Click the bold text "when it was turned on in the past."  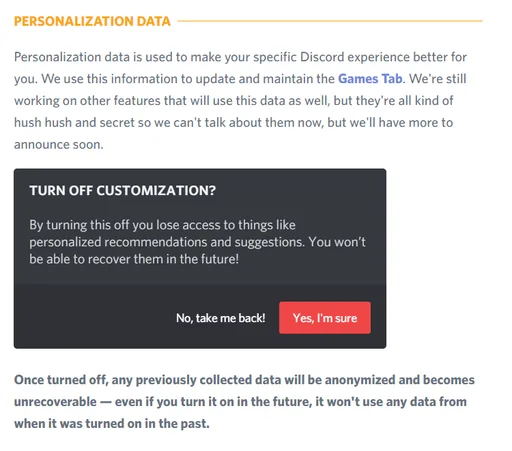(x=112, y=424)
